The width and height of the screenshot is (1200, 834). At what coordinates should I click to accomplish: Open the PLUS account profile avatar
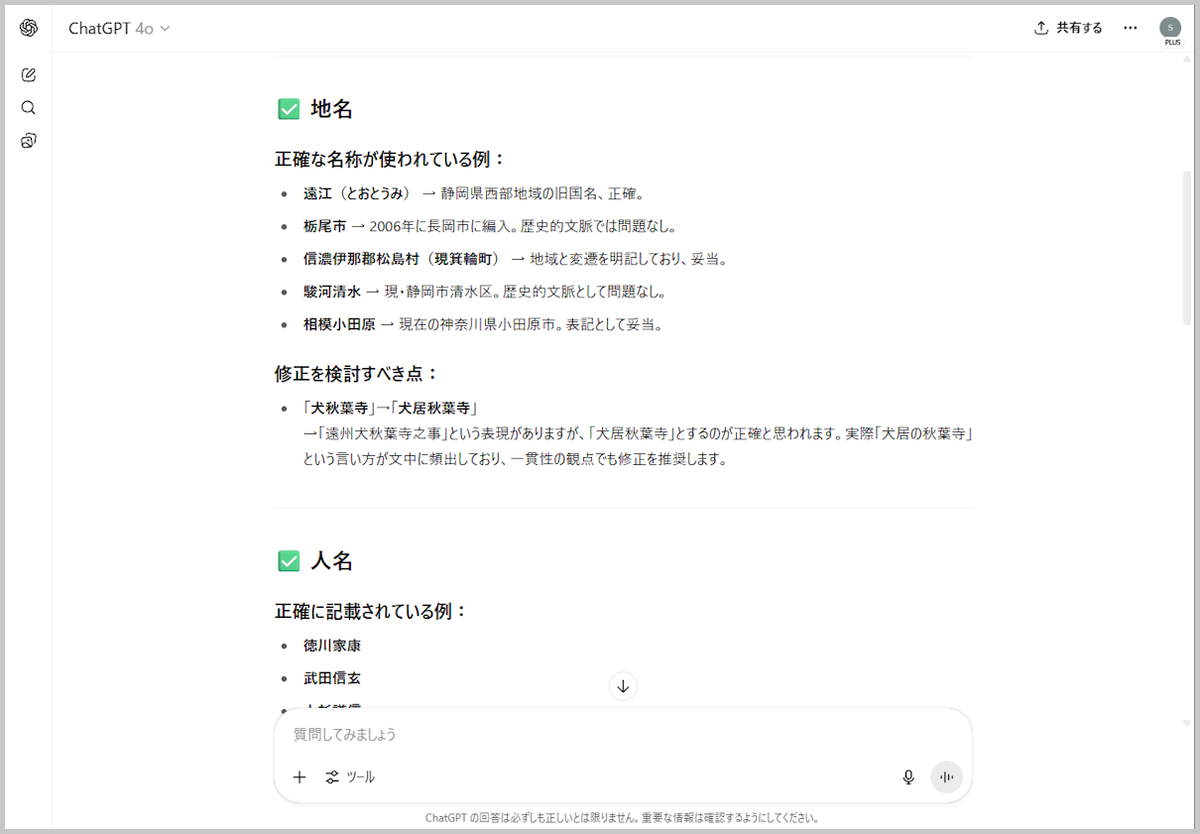point(1171,28)
